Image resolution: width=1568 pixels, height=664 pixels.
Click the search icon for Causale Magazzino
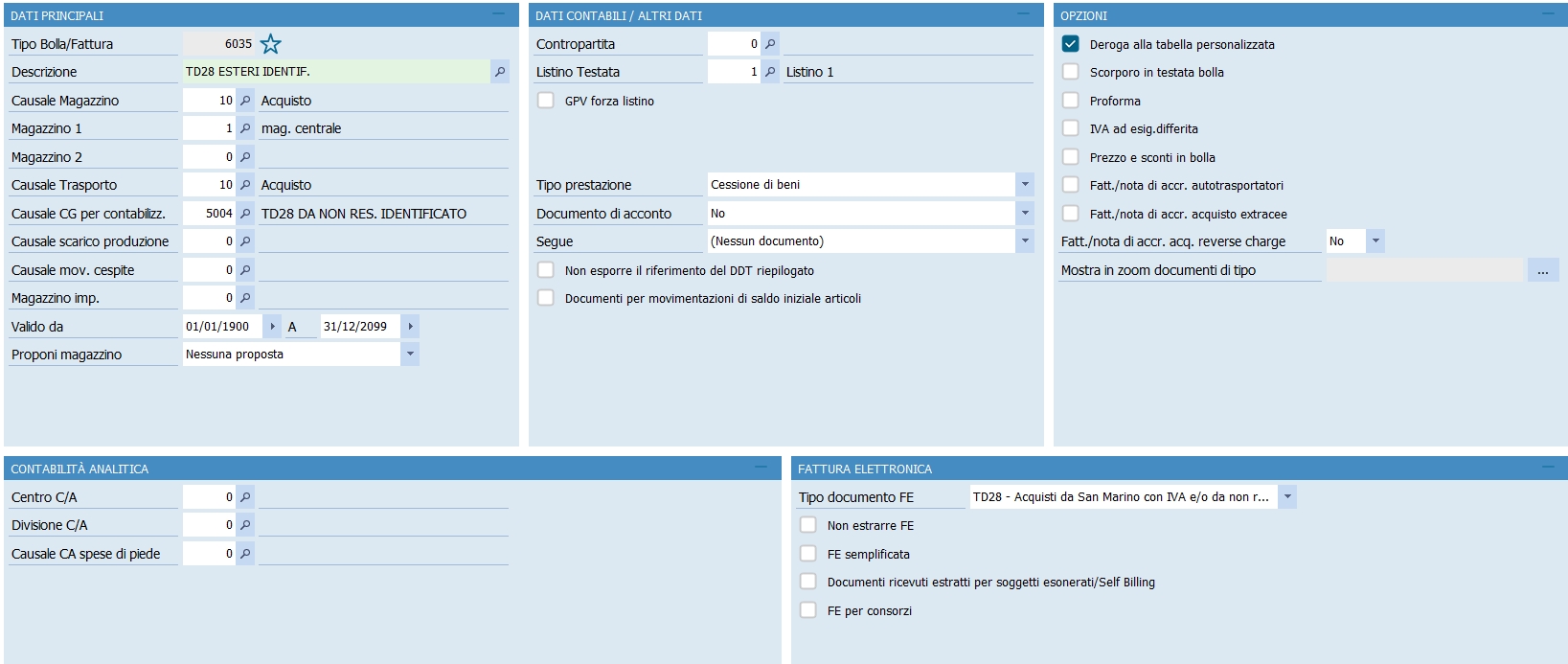(245, 101)
